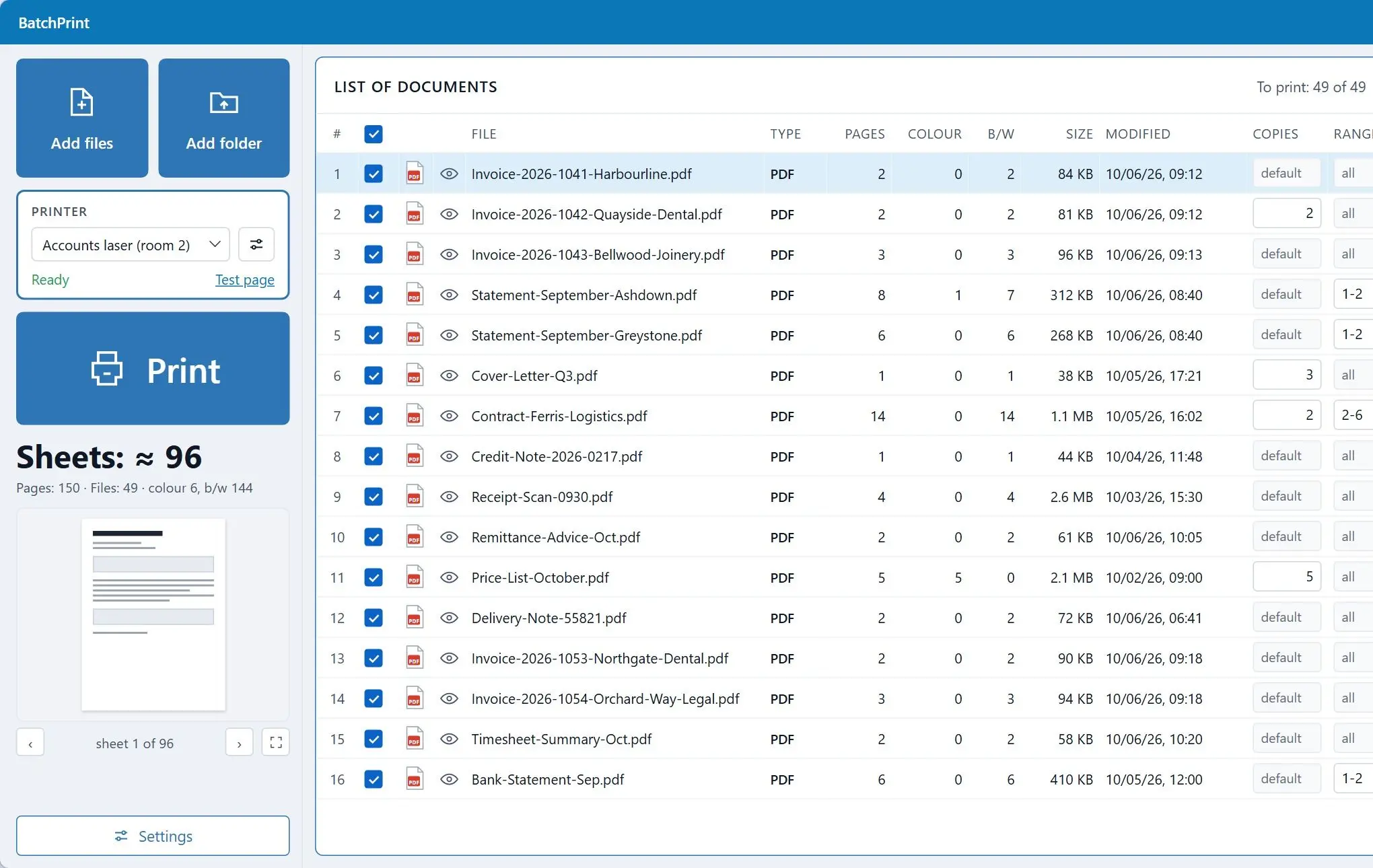This screenshot has width=1373, height=868.
Task: Uncheck Invoice-2026-1042-Quayside-Dental.pdf
Action: (374, 214)
